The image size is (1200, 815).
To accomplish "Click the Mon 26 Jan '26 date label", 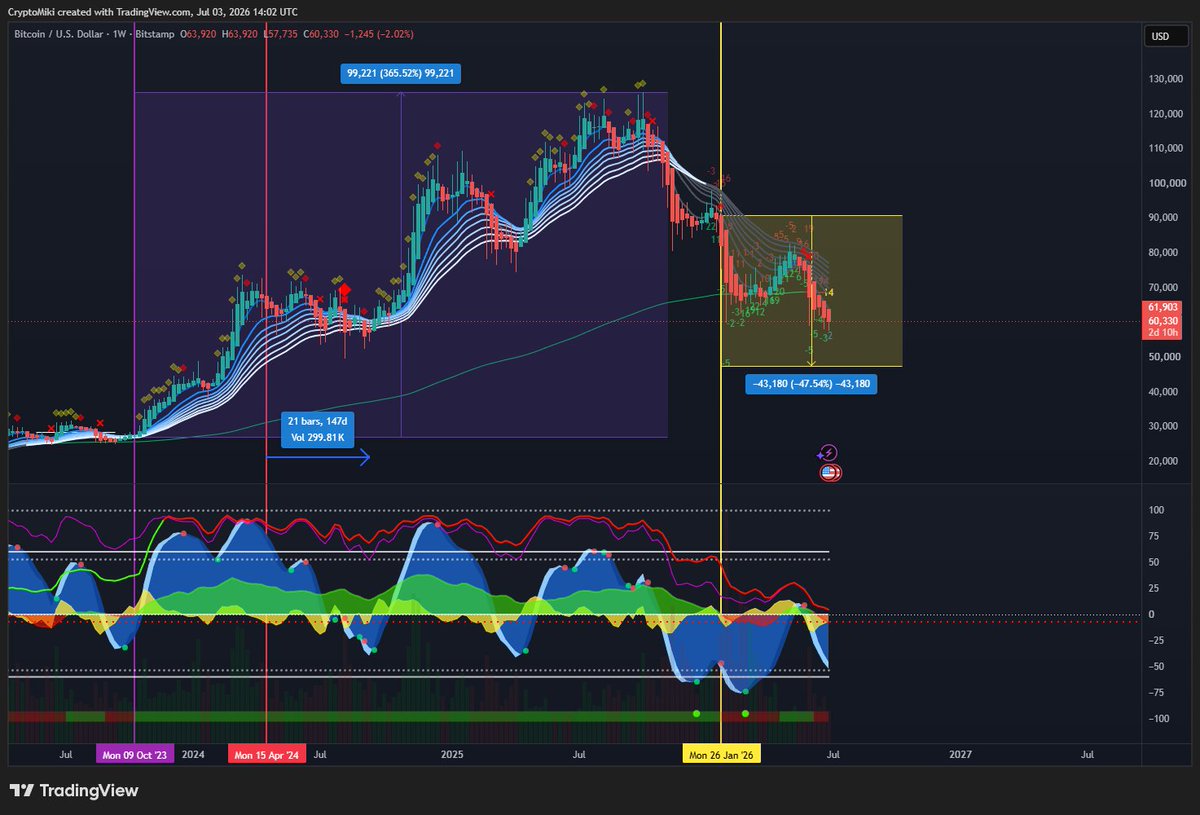I will (x=721, y=755).
